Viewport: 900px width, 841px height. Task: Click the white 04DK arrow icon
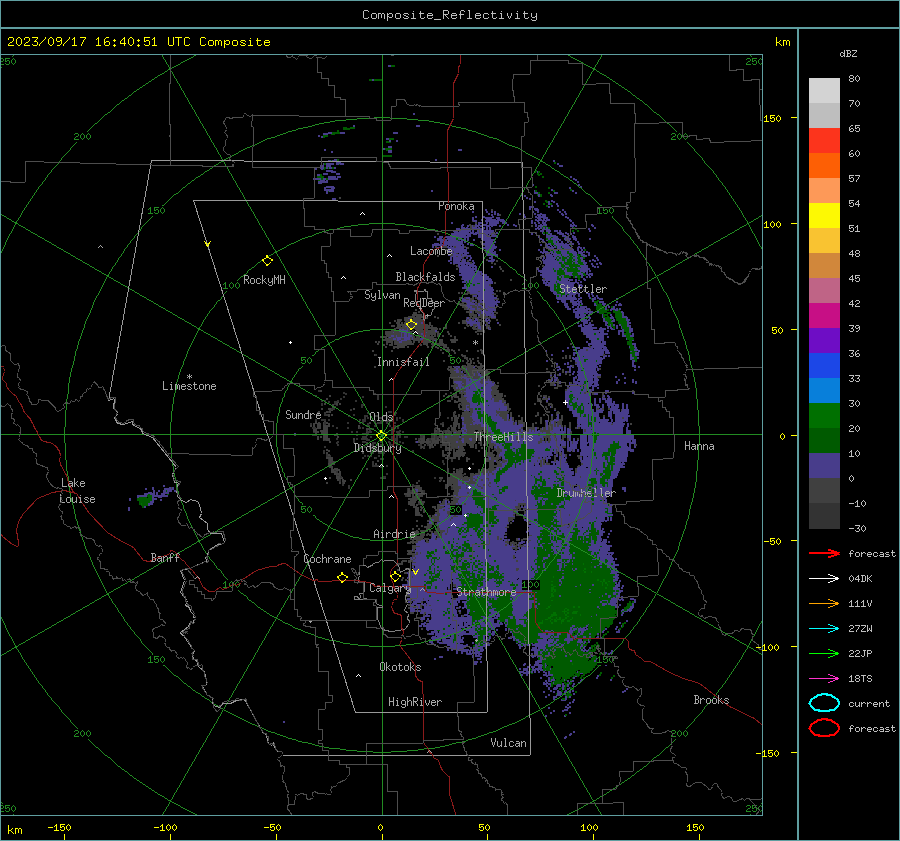824,578
